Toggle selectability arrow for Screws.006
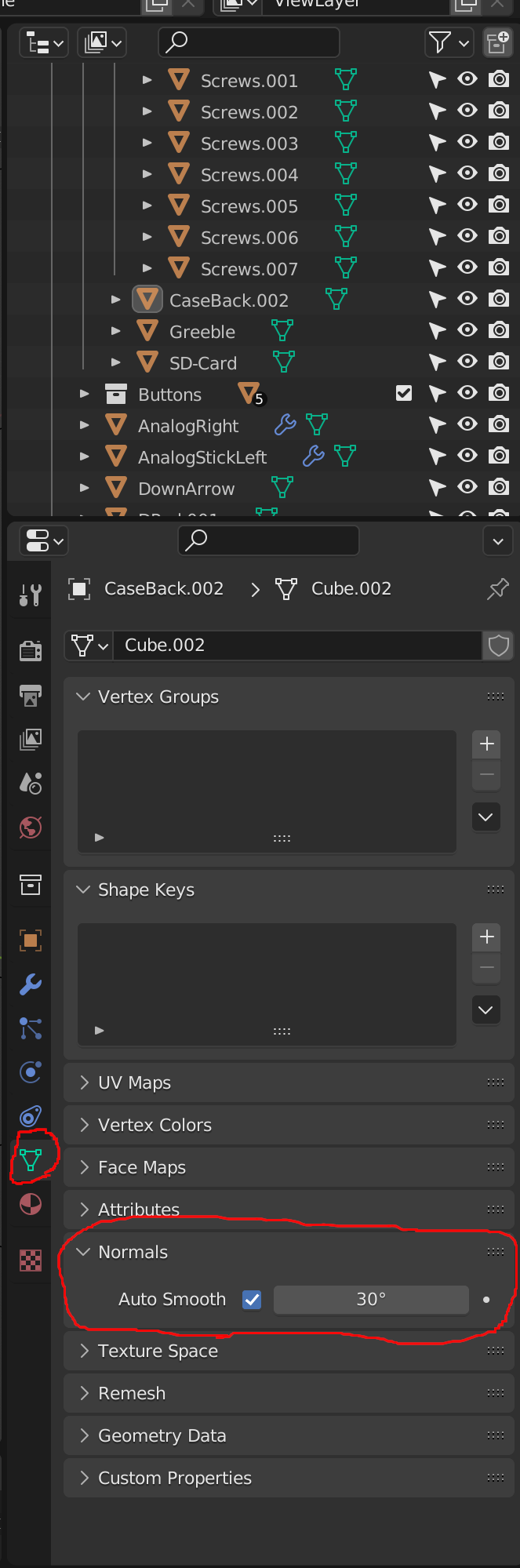The image size is (520, 1568). (437, 237)
